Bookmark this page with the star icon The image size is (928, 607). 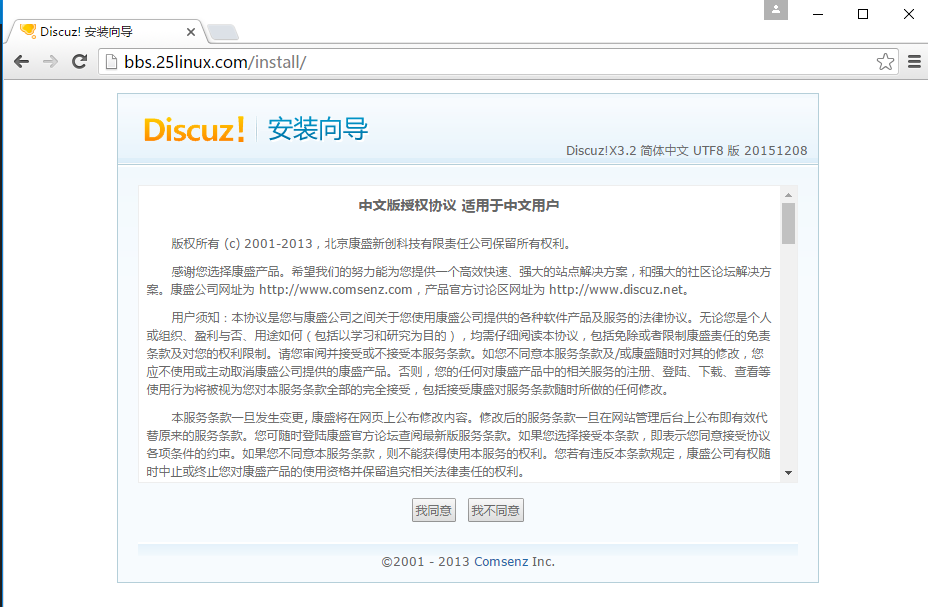885,62
